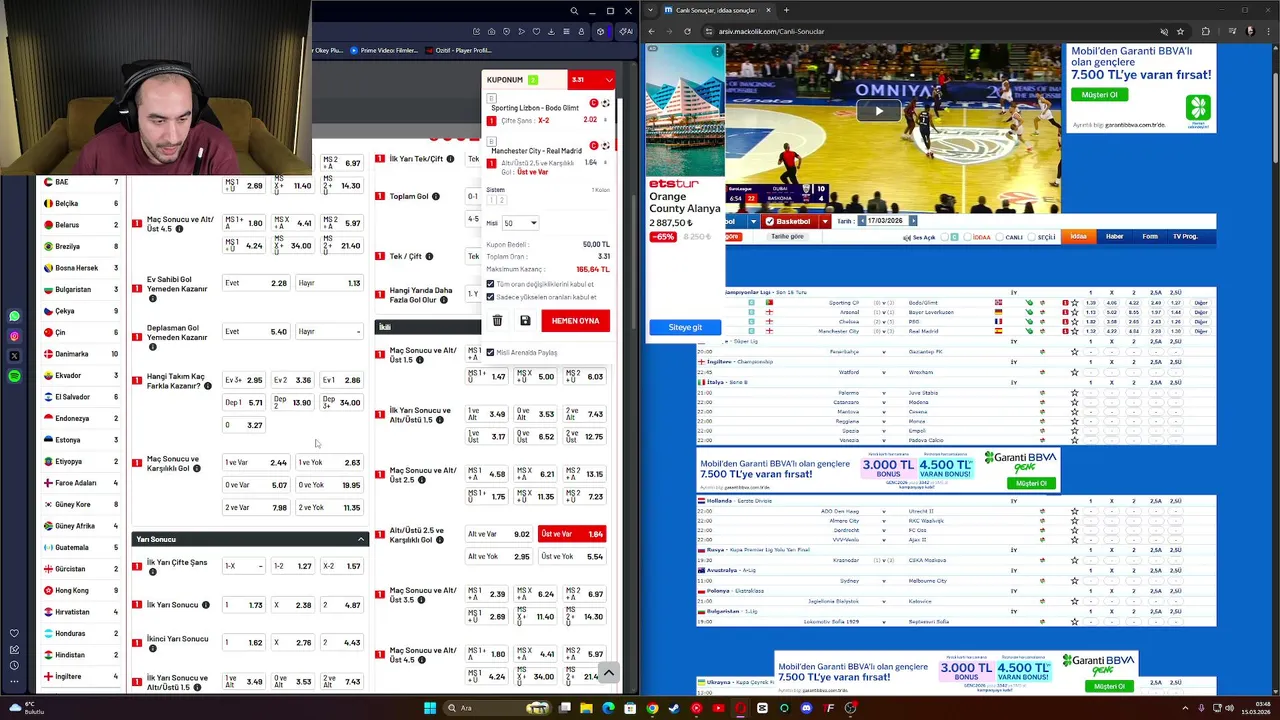Viewport: 1280px width, 720px height.
Task: Sort with the 'Tarihe göre' button
Action: point(787,237)
